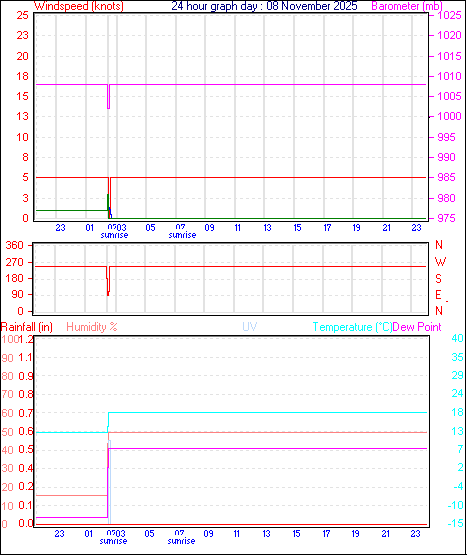Click temperature axis value 24

457,394
